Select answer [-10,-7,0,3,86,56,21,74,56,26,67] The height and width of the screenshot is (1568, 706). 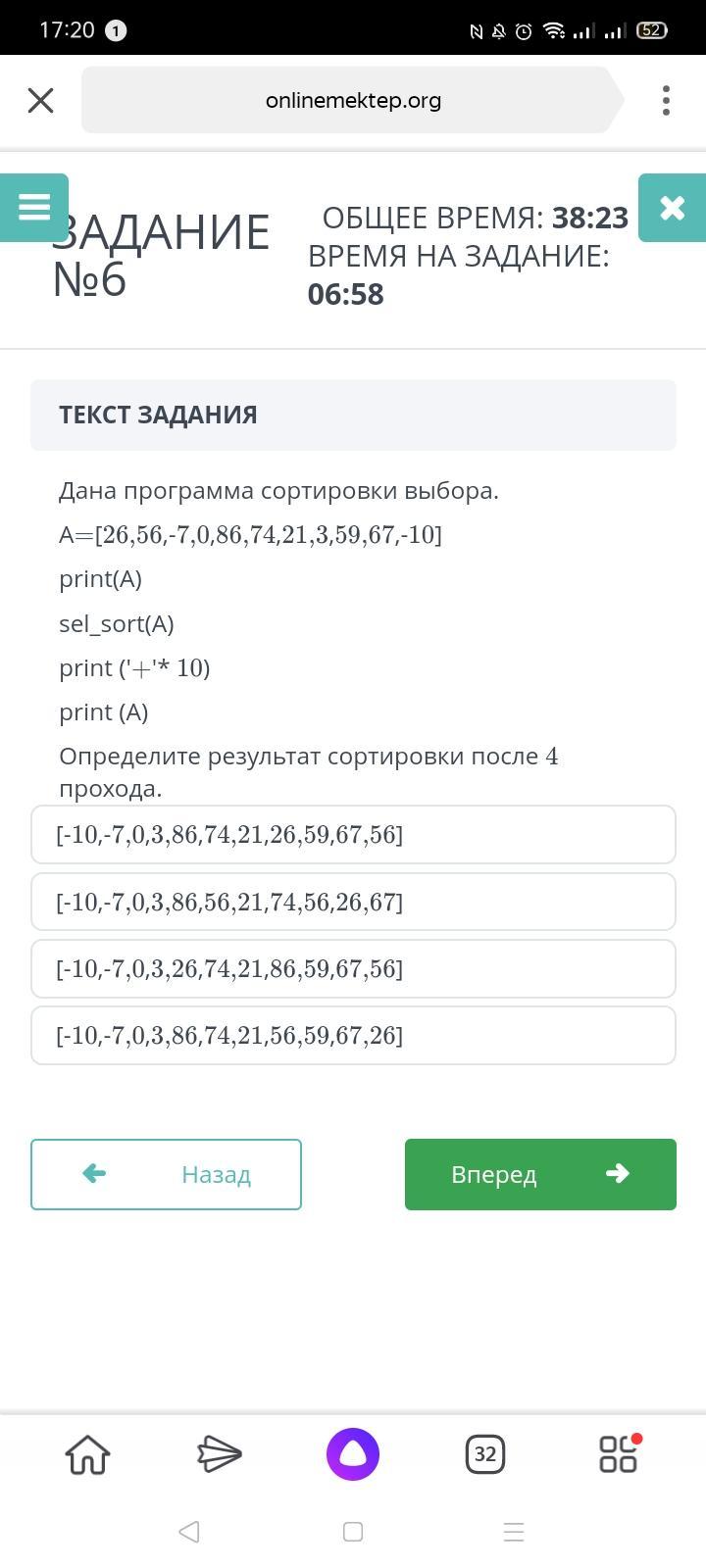point(353,902)
